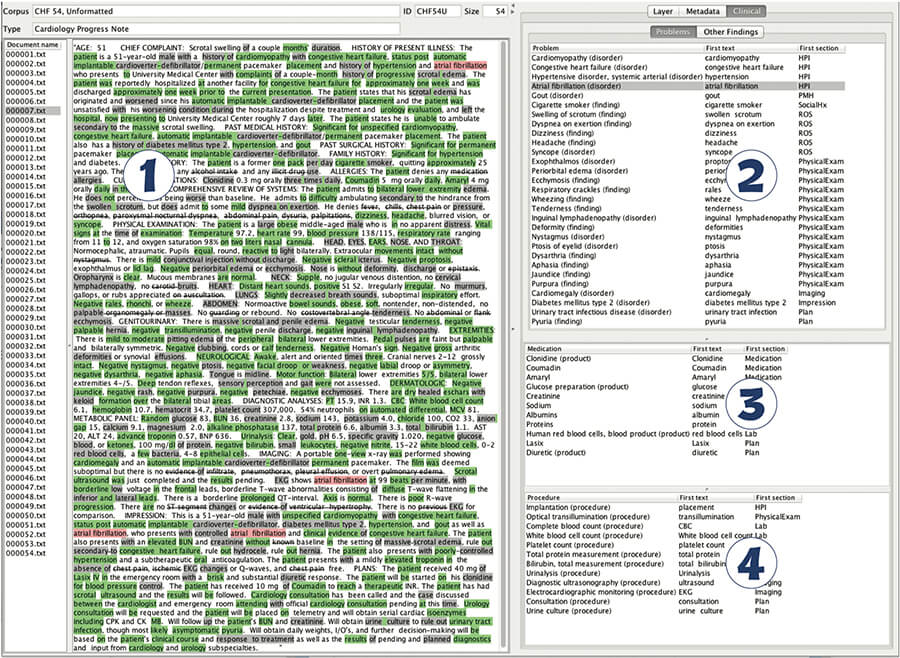Select the Pyuria (finding) row

coord(688,322)
